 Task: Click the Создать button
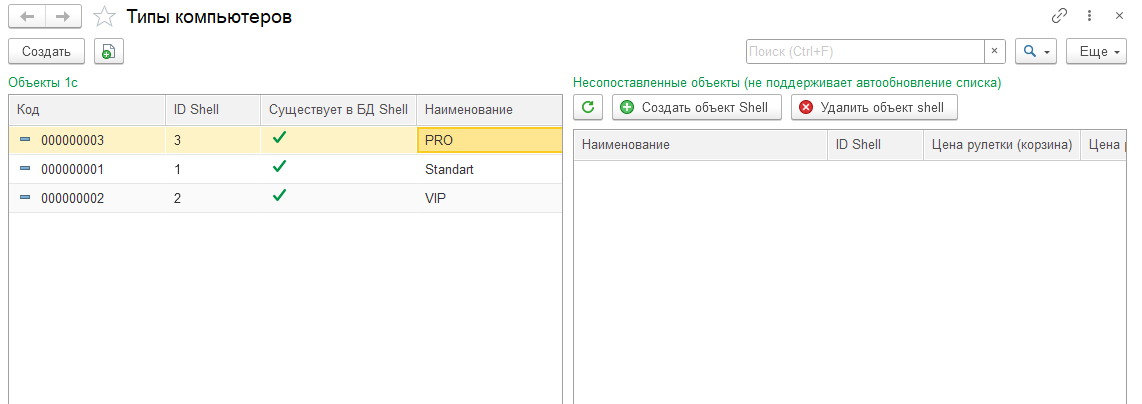(46, 52)
